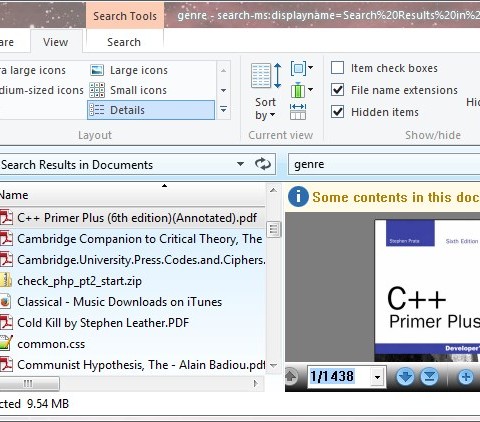Choose Medium-sized icons layout
This screenshot has width=480, height=422.
tap(42, 90)
